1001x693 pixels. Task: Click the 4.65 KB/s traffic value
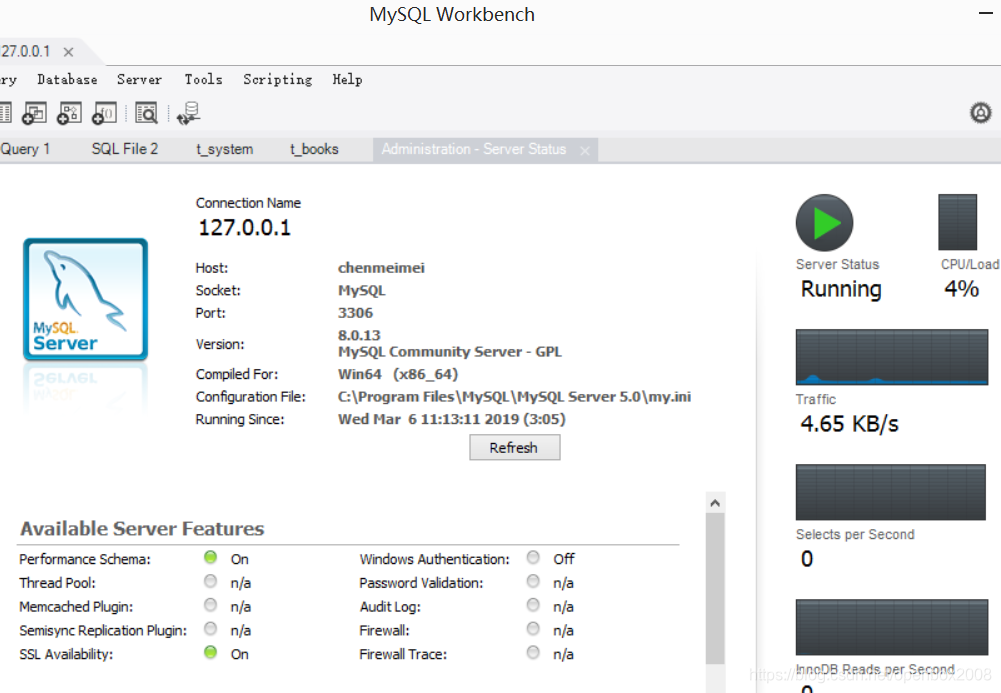pos(849,424)
